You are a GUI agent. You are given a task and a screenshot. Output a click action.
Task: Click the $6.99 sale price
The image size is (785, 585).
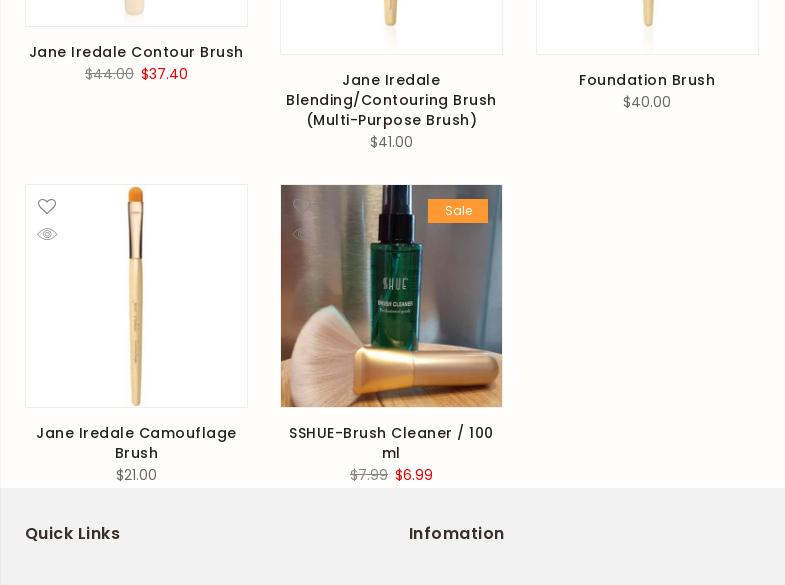[x=414, y=475]
